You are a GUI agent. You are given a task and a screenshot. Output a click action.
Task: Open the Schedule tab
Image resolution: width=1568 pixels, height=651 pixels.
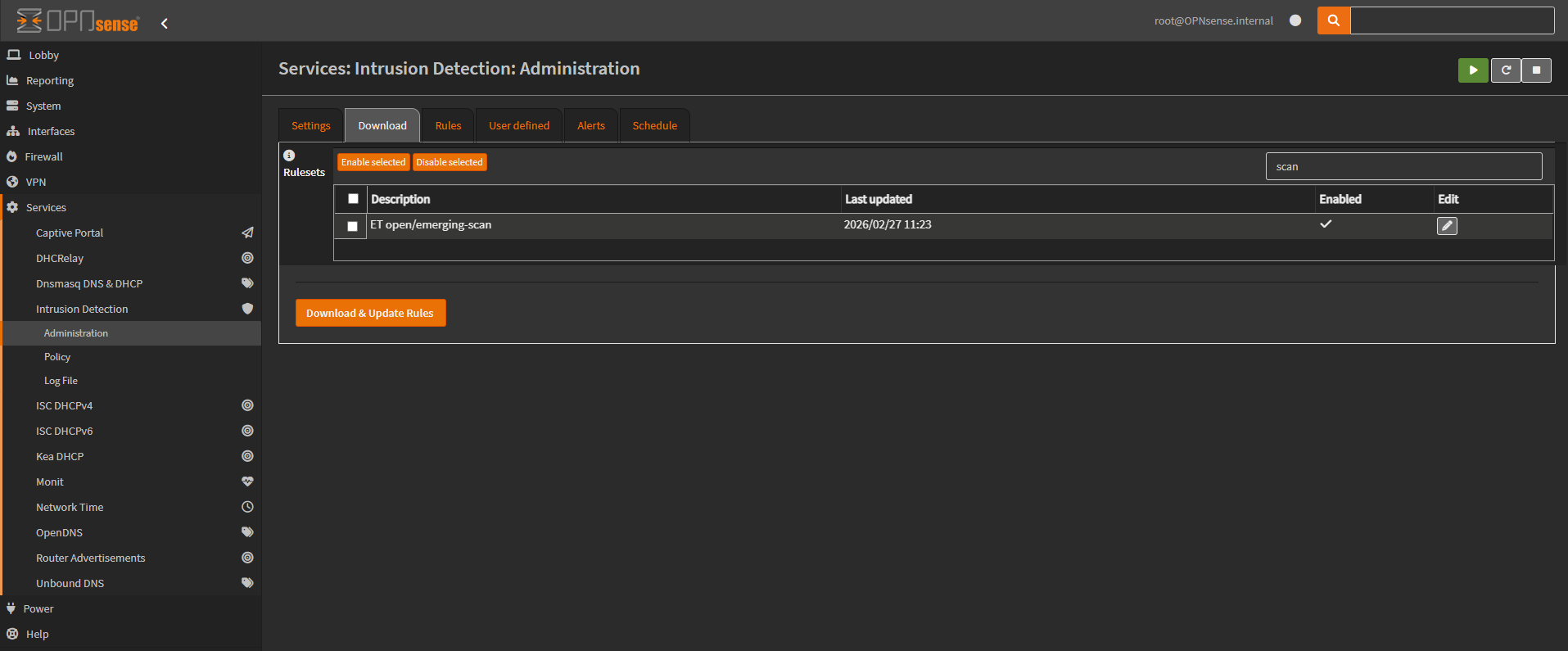(654, 125)
